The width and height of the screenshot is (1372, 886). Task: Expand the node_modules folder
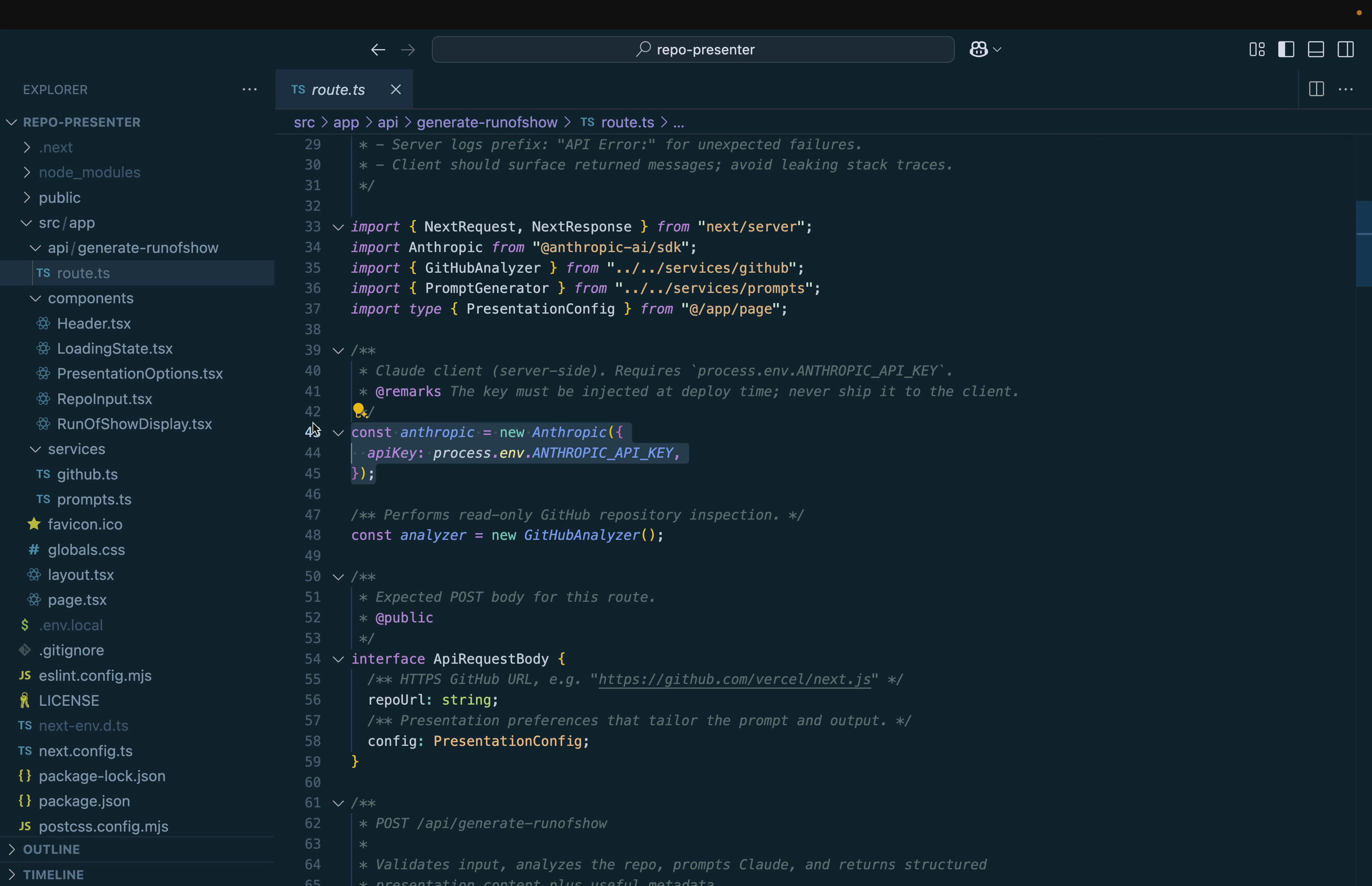tap(137, 172)
